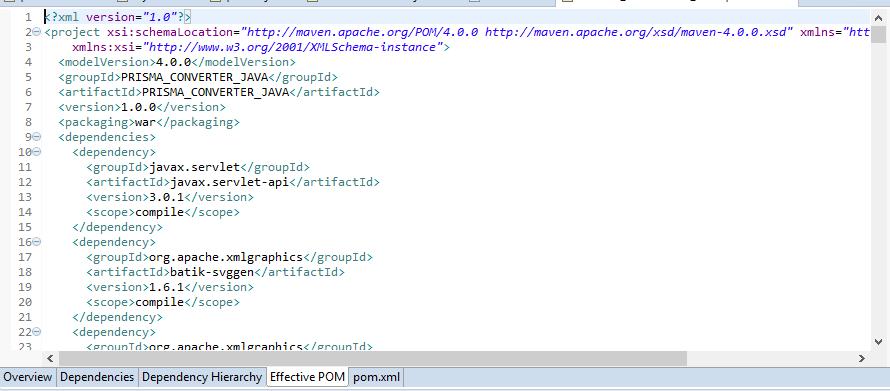Click the compile scope on line 14
This screenshot has width=890, height=391.
[x=159, y=212]
